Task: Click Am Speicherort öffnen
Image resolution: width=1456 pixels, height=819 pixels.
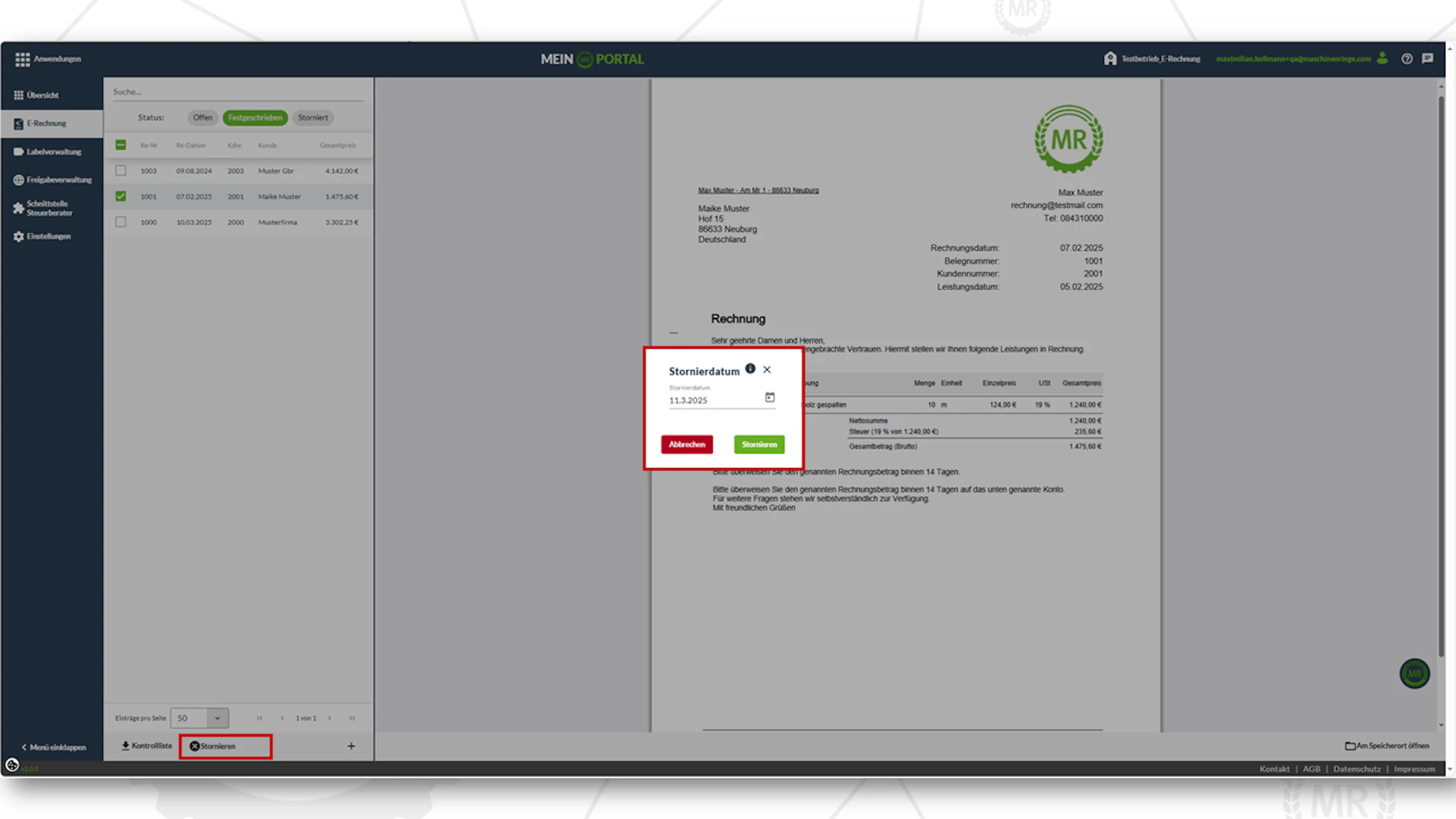Action: pos(1387,746)
